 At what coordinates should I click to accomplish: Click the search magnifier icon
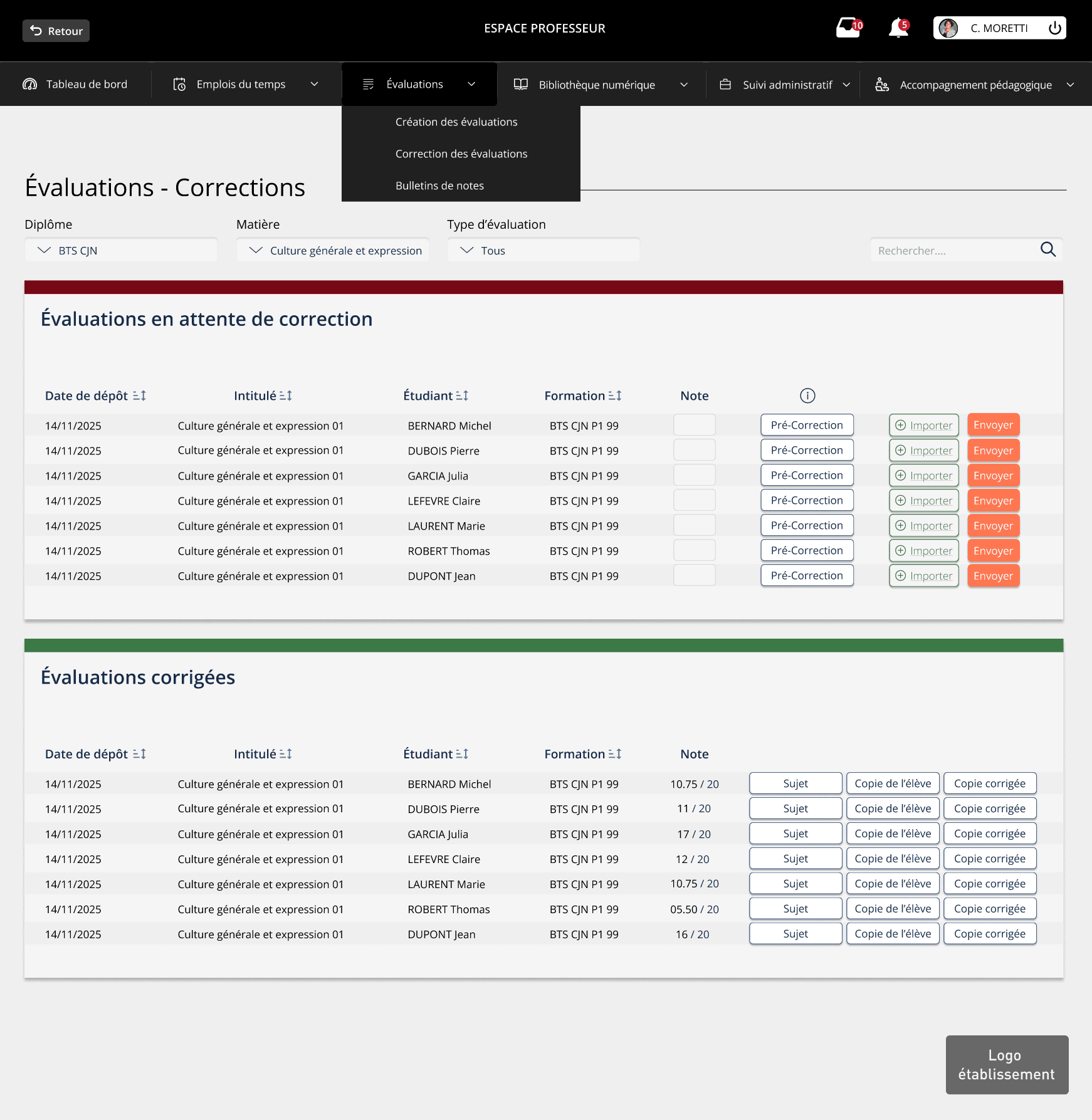click(x=1047, y=249)
